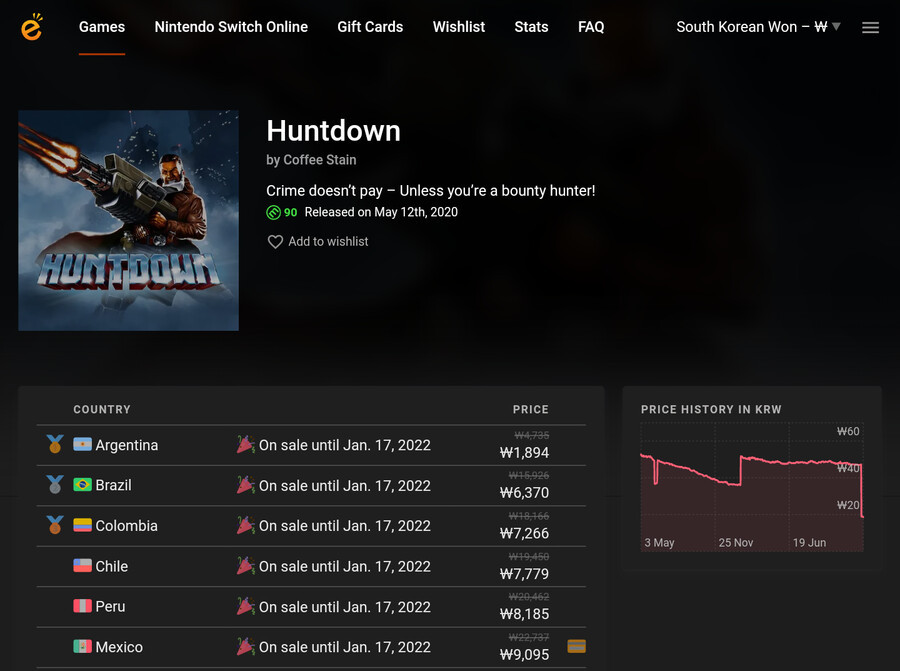The height and width of the screenshot is (671, 900).
Task: Navigate to Wishlist
Action: pos(459,27)
